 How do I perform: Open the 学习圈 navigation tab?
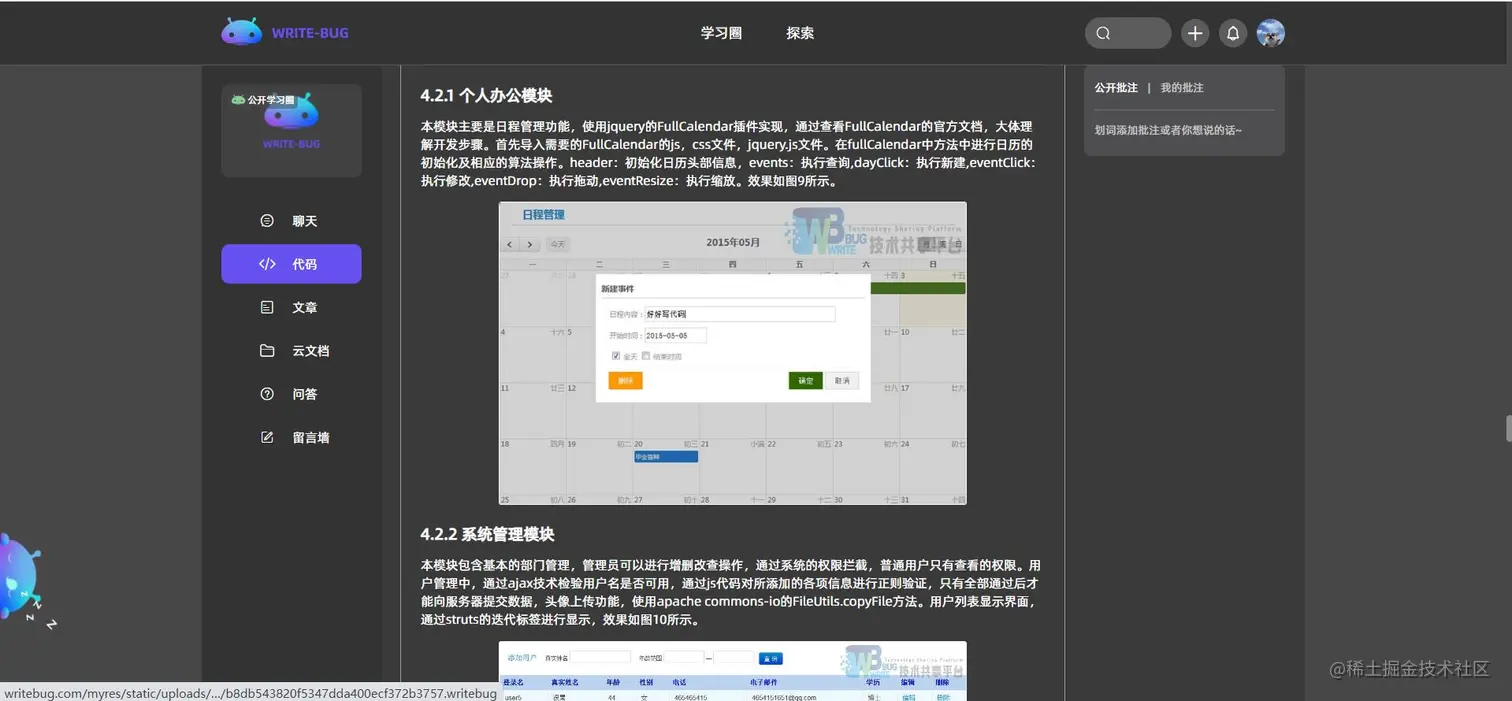point(721,33)
